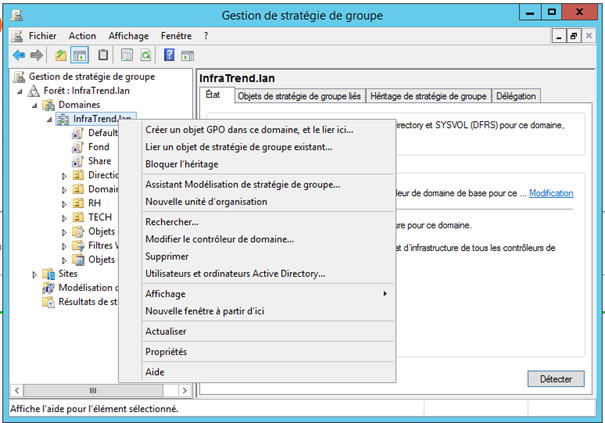Switch to the Délégation tab

pos(516,96)
